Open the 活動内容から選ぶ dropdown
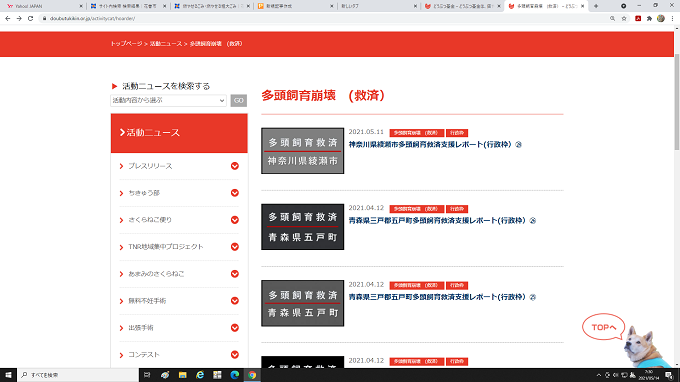The width and height of the screenshot is (680, 382). [168, 100]
